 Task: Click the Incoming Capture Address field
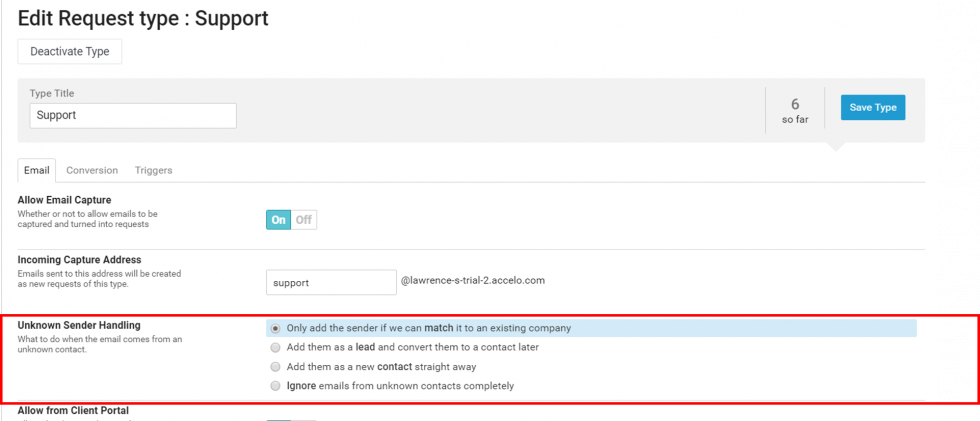point(331,282)
